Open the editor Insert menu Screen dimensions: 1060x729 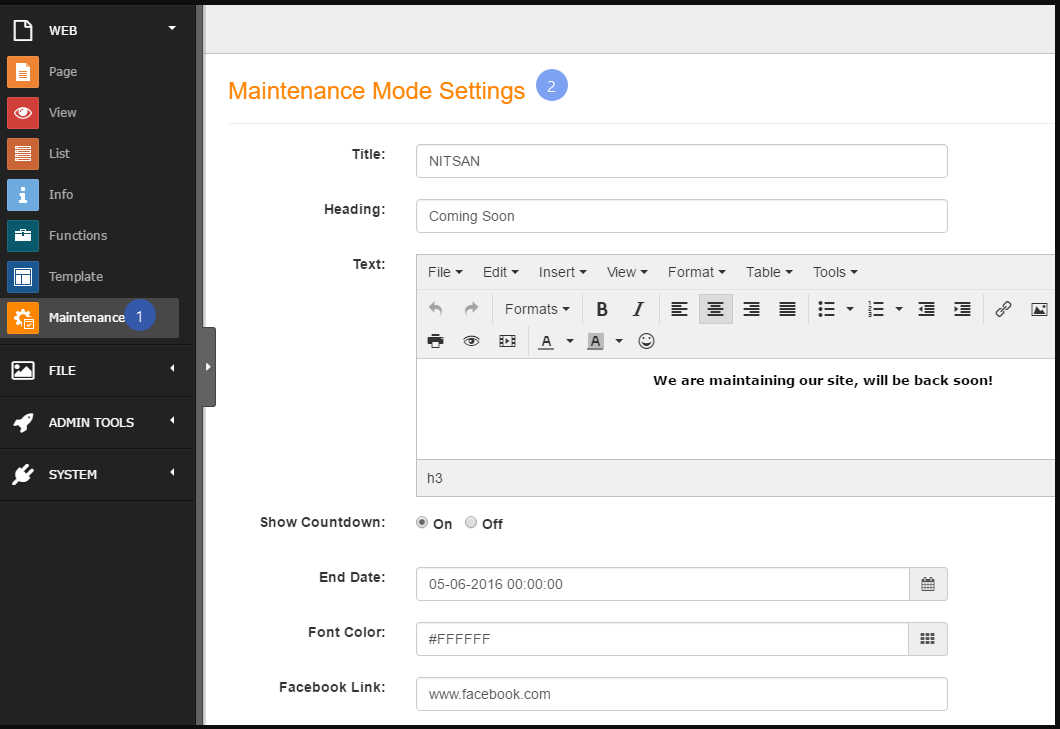point(562,272)
